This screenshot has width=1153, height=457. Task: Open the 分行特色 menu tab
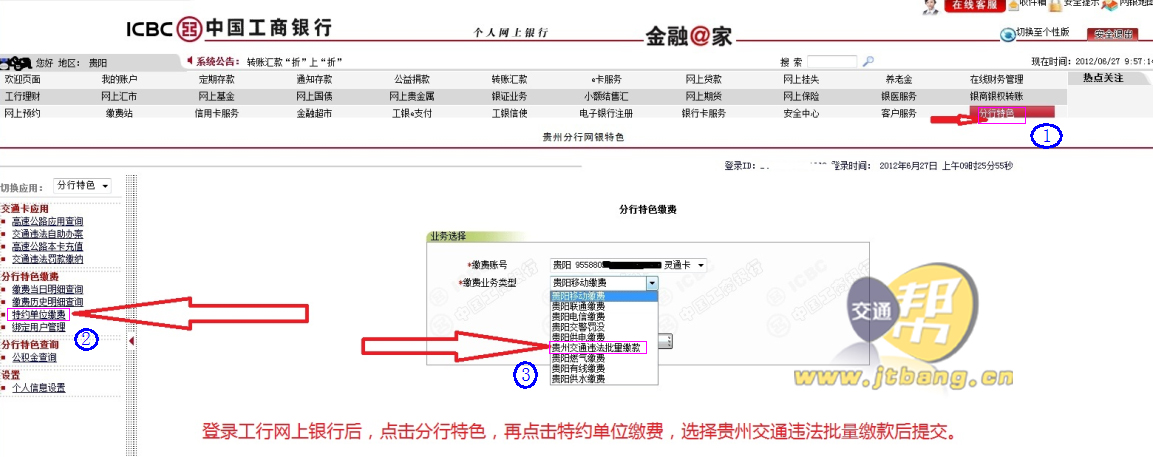coord(1012,113)
